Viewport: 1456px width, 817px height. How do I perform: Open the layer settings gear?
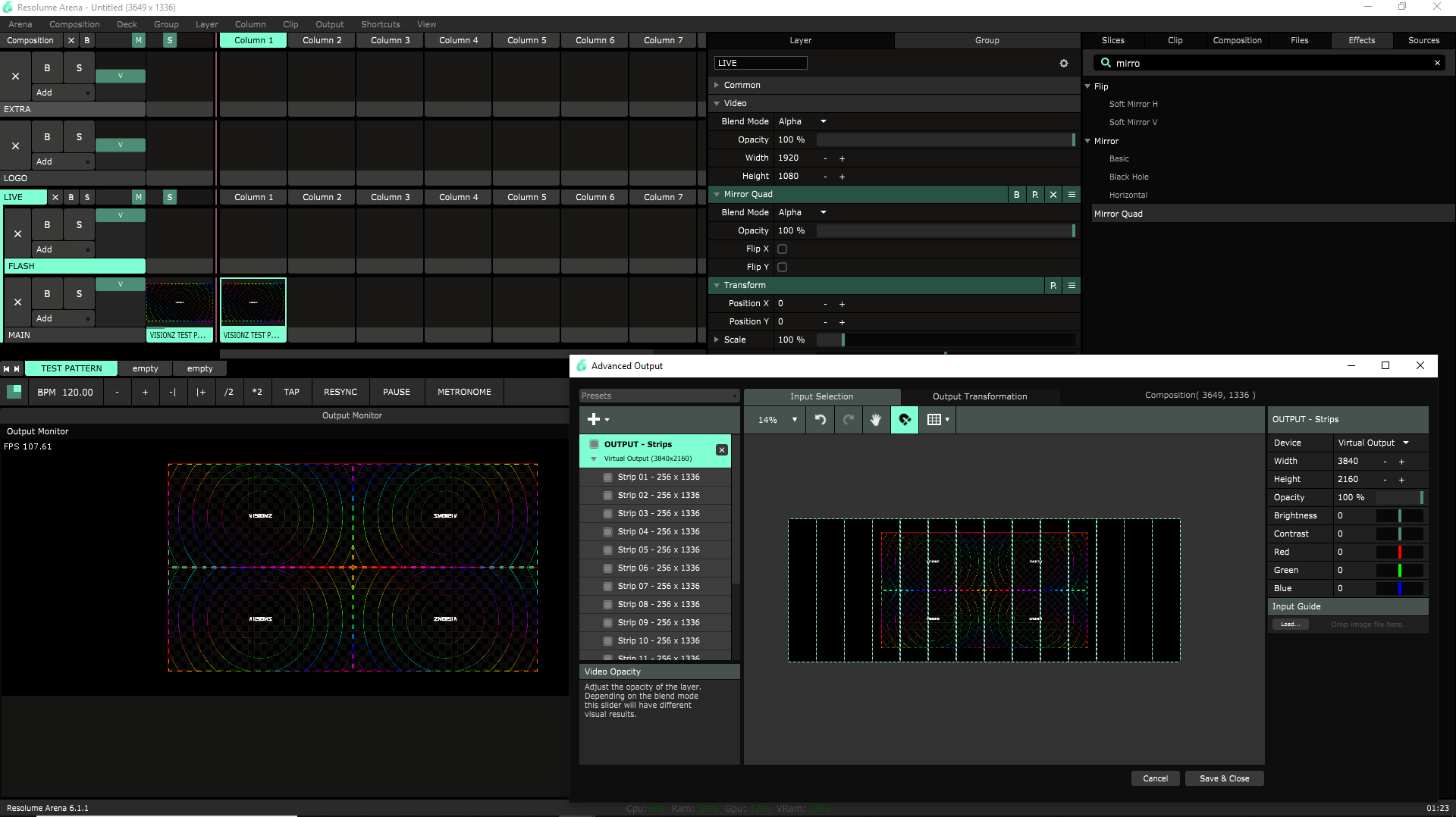[x=1063, y=64]
